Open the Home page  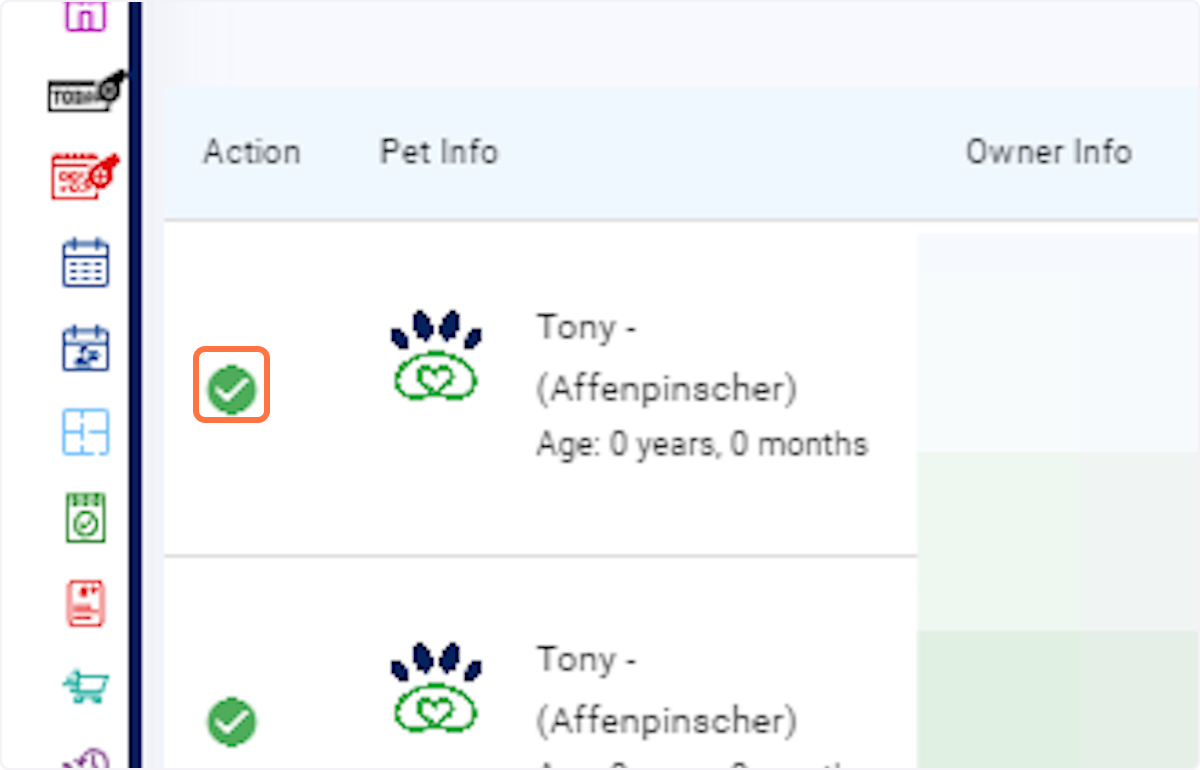click(x=85, y=15)
